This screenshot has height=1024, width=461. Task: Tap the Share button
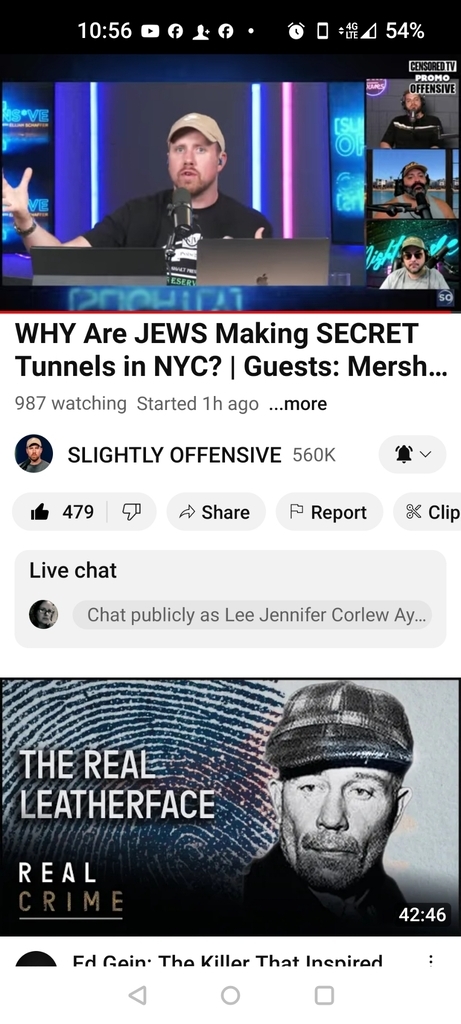(x=216, y=512)
